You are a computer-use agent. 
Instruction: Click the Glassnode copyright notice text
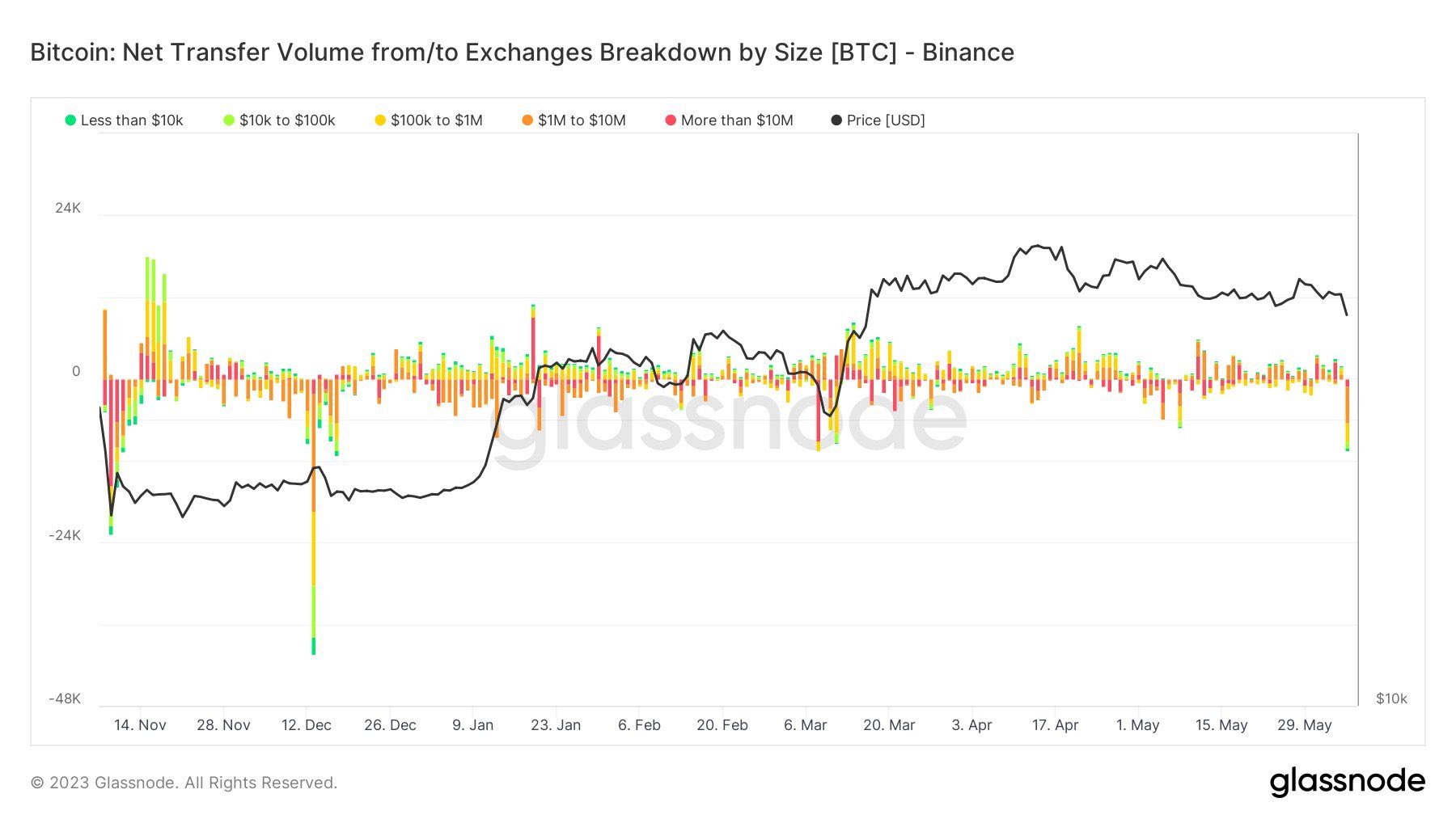tap(184, 783)
